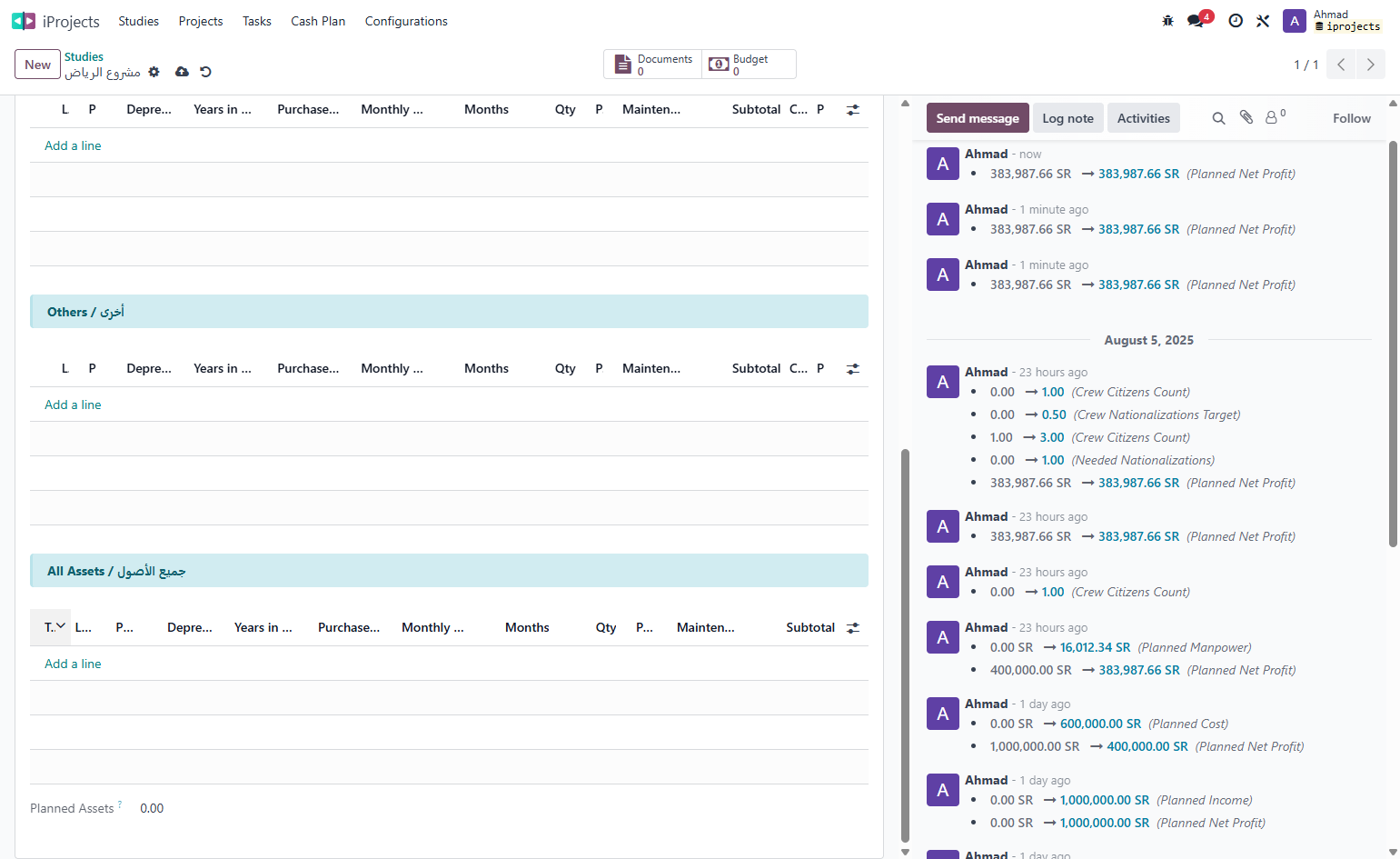Click the chatter panel vertical scrollbar
This screenshot has width=1400, height=859.
coord(1393,344)
